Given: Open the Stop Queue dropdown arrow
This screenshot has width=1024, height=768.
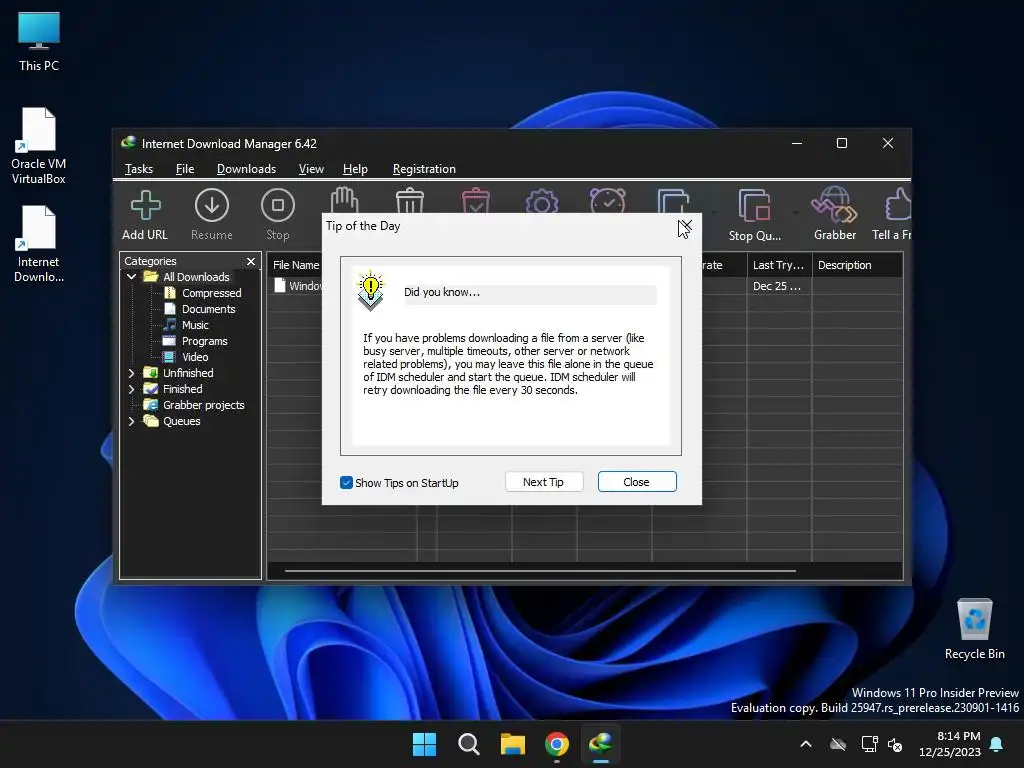Looking at the screenshot, I should 795,213.
